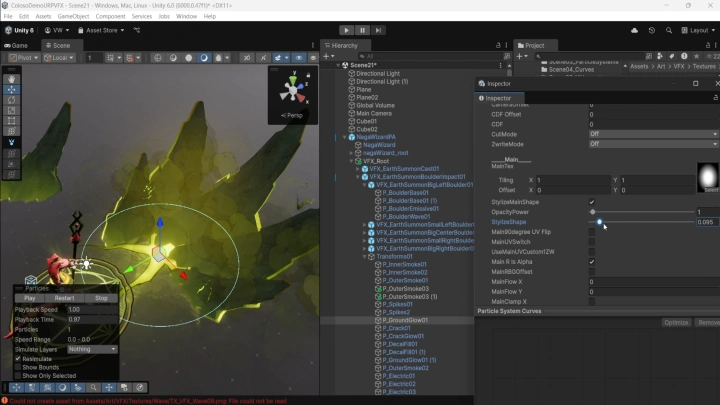Open the Component menu
720x405 pixels.
tap(110, 16)
